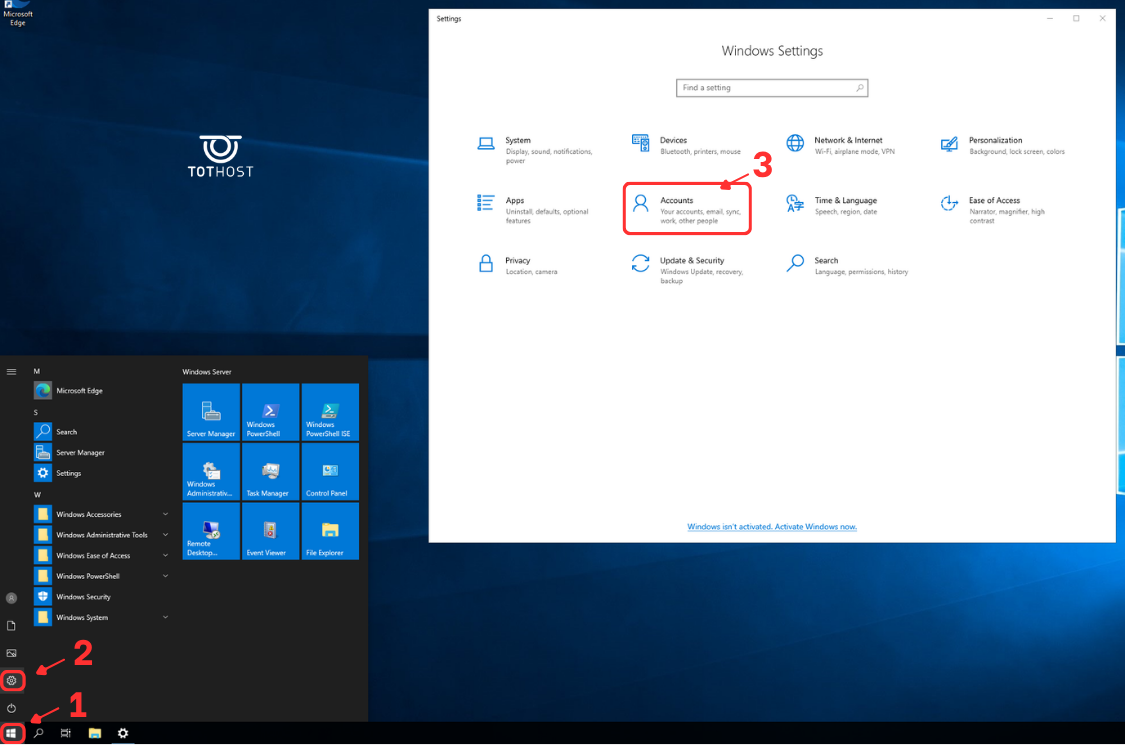
Task: Open Remote Desktop tile
Action: pos(211,531)
